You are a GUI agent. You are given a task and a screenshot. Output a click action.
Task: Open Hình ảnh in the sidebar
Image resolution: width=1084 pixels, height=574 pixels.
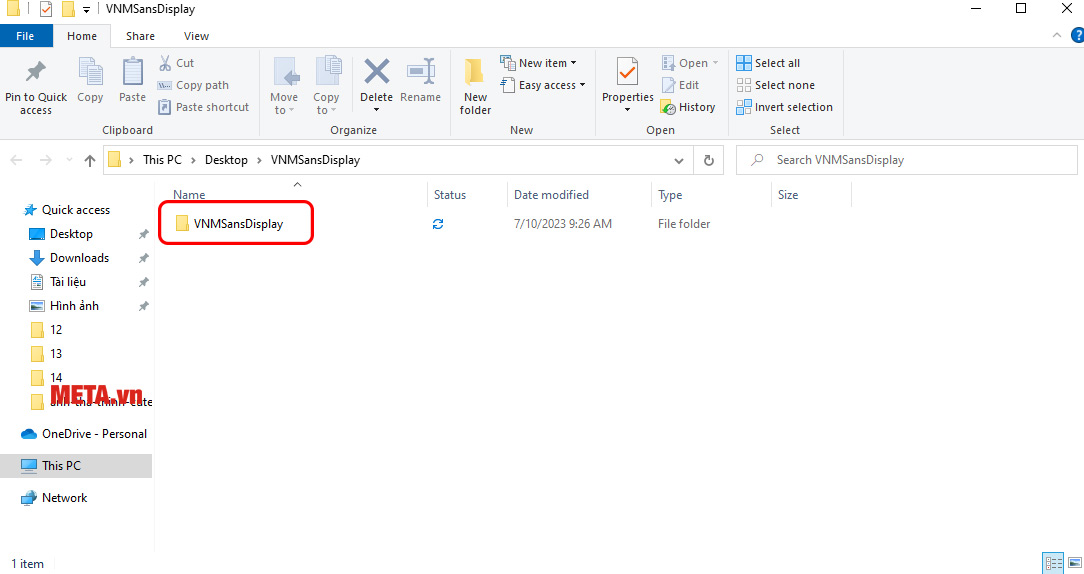click(64, 306)
